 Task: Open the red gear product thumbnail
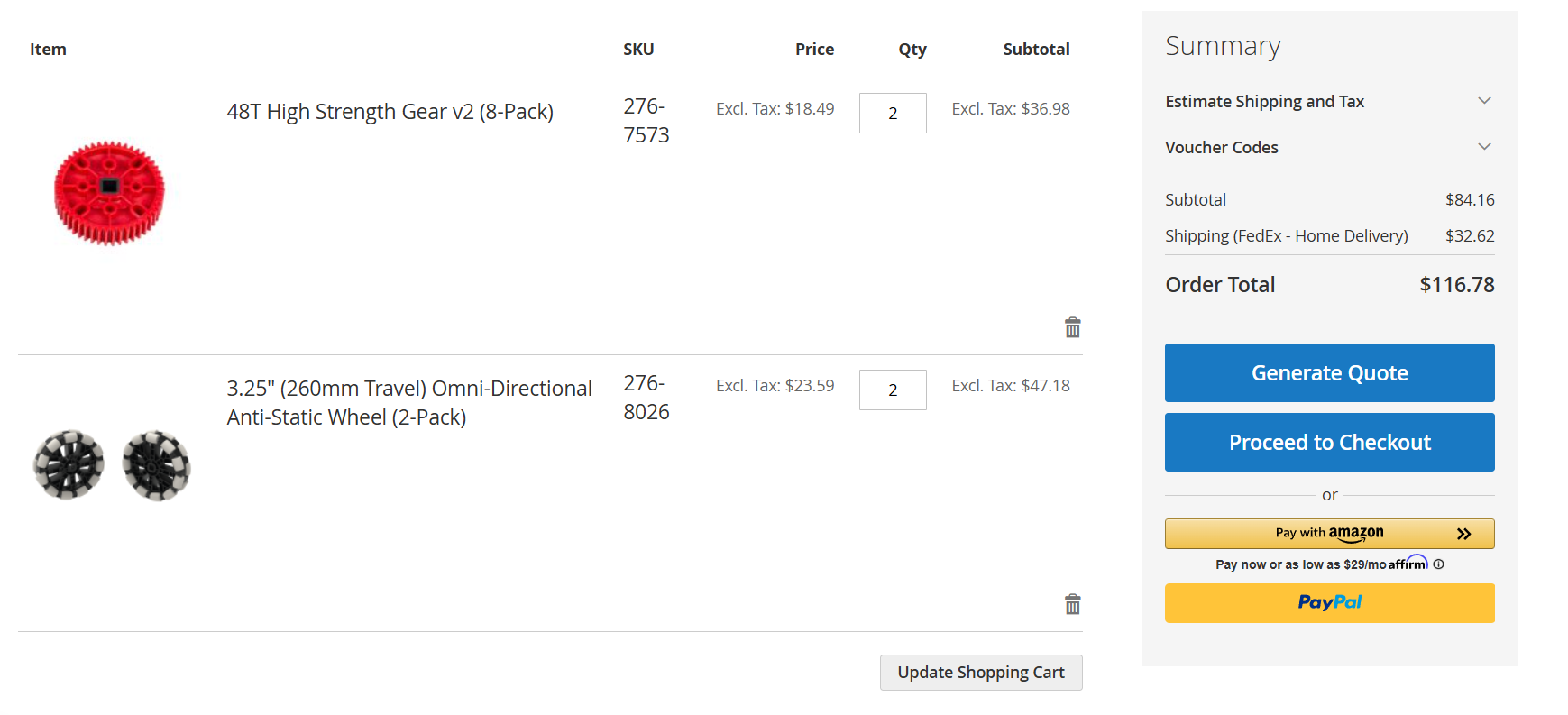109,192
